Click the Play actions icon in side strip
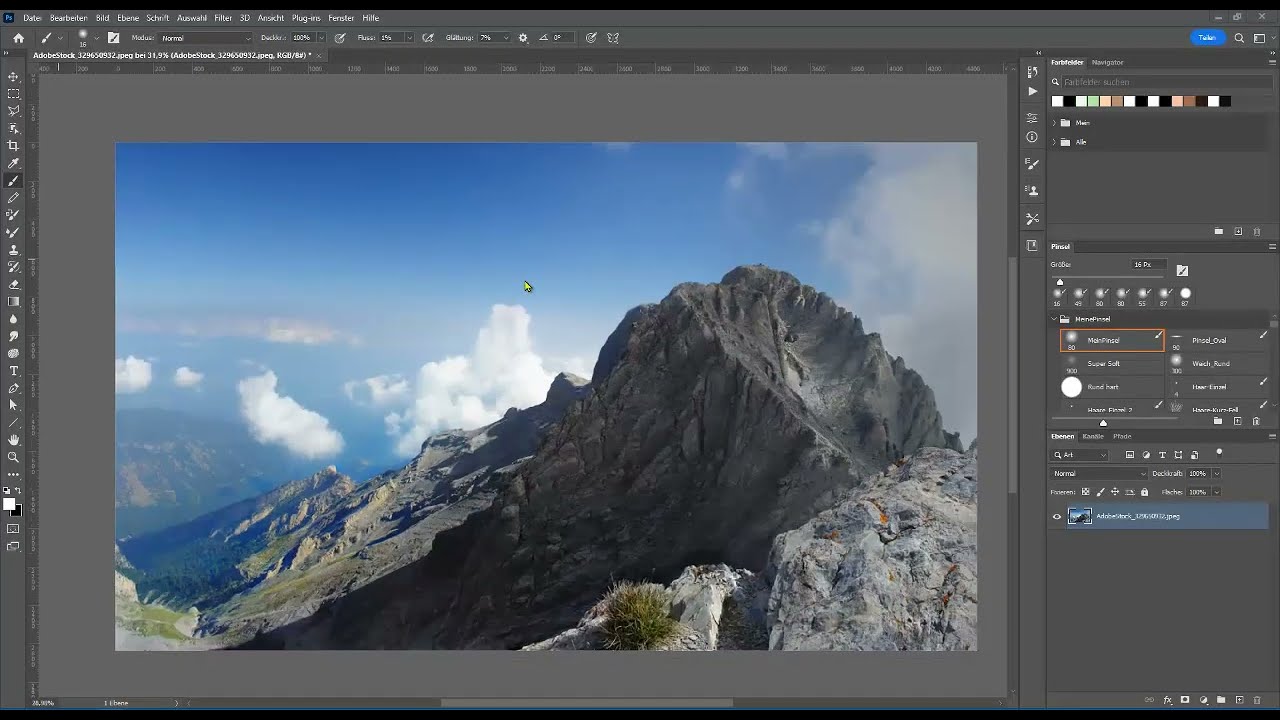 point(1032,91)
